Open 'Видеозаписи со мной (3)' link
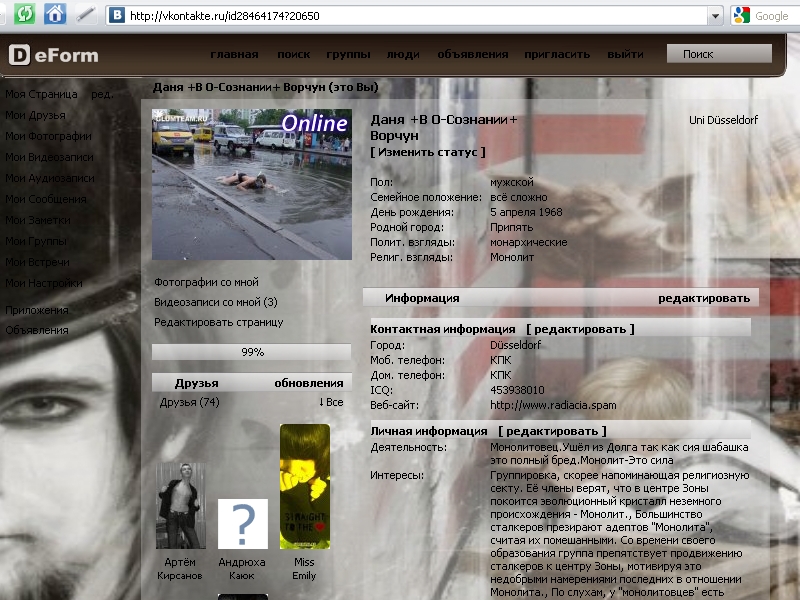The height and width of the screenshot is (600, 800). point(216,302)
